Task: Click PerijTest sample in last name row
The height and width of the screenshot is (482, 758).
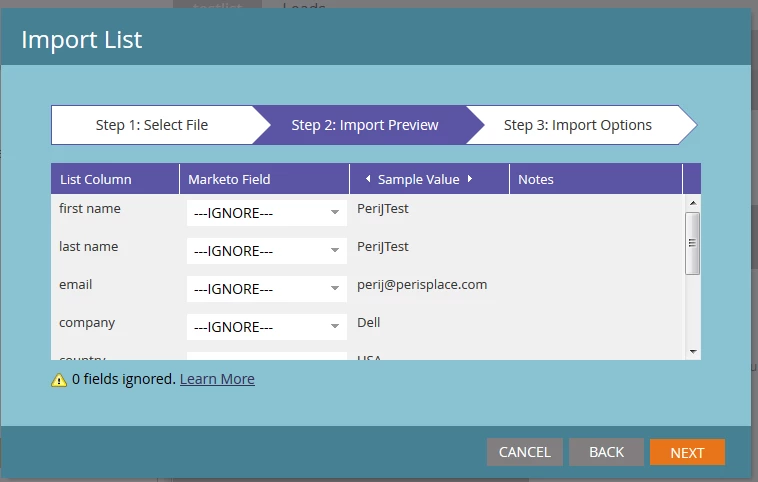Action: [383, 247]
